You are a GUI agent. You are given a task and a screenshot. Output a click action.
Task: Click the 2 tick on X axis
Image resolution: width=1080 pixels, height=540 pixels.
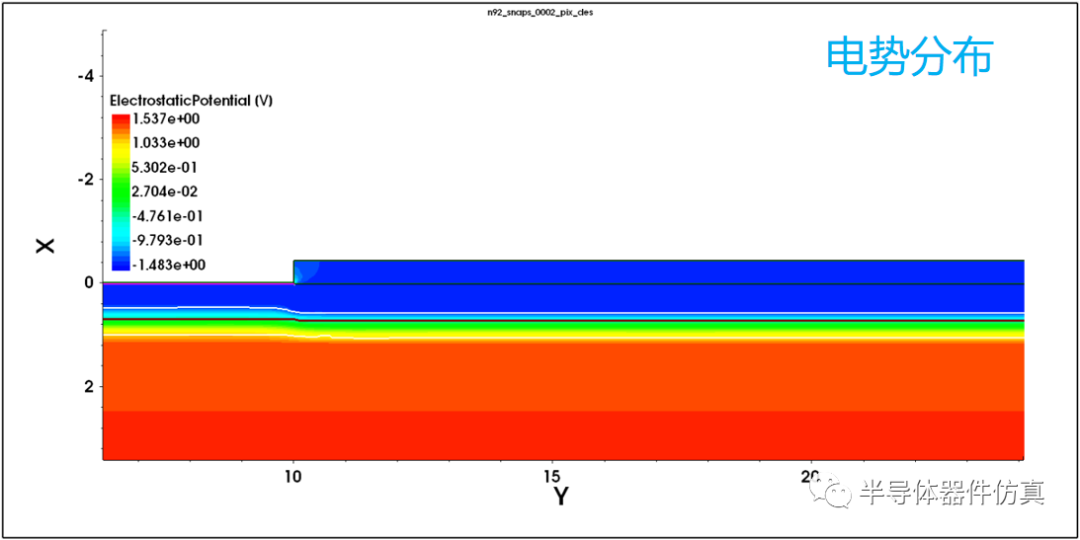click(89, 386)
